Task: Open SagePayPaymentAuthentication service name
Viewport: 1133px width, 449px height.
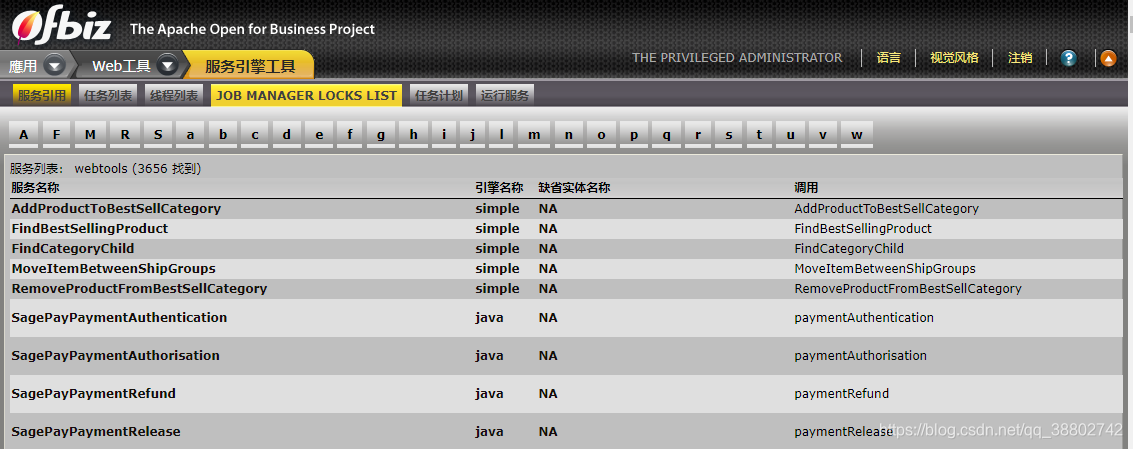Action: click(119, 317)
